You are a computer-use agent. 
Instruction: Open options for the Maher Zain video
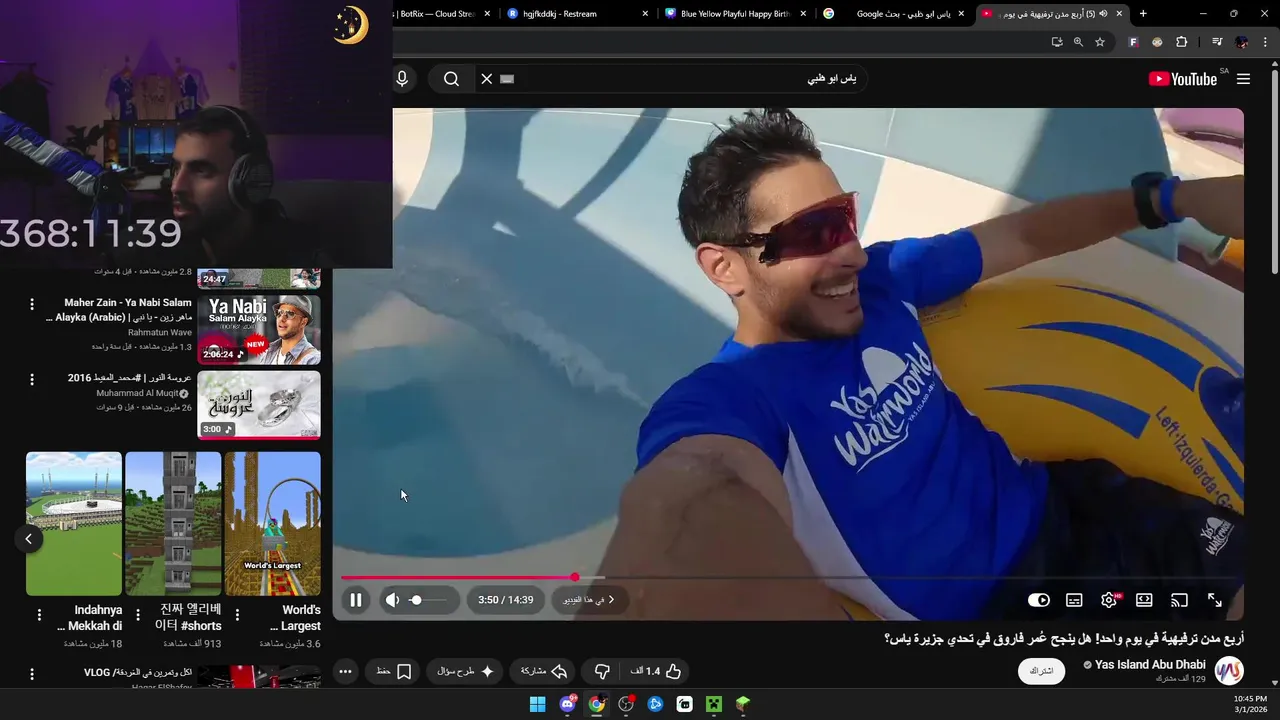pyautogui.click(x=31, y=304)
